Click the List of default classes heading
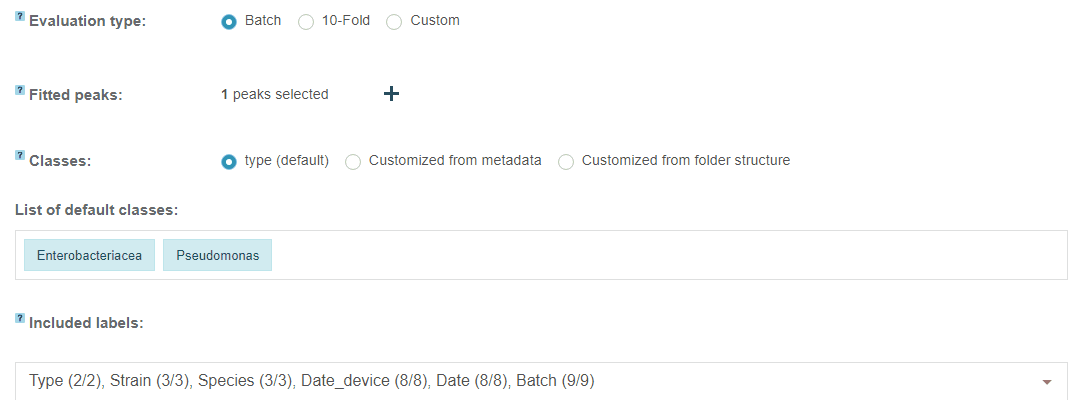This screenshot has width=1083, height=400. (x=97, y=209)
